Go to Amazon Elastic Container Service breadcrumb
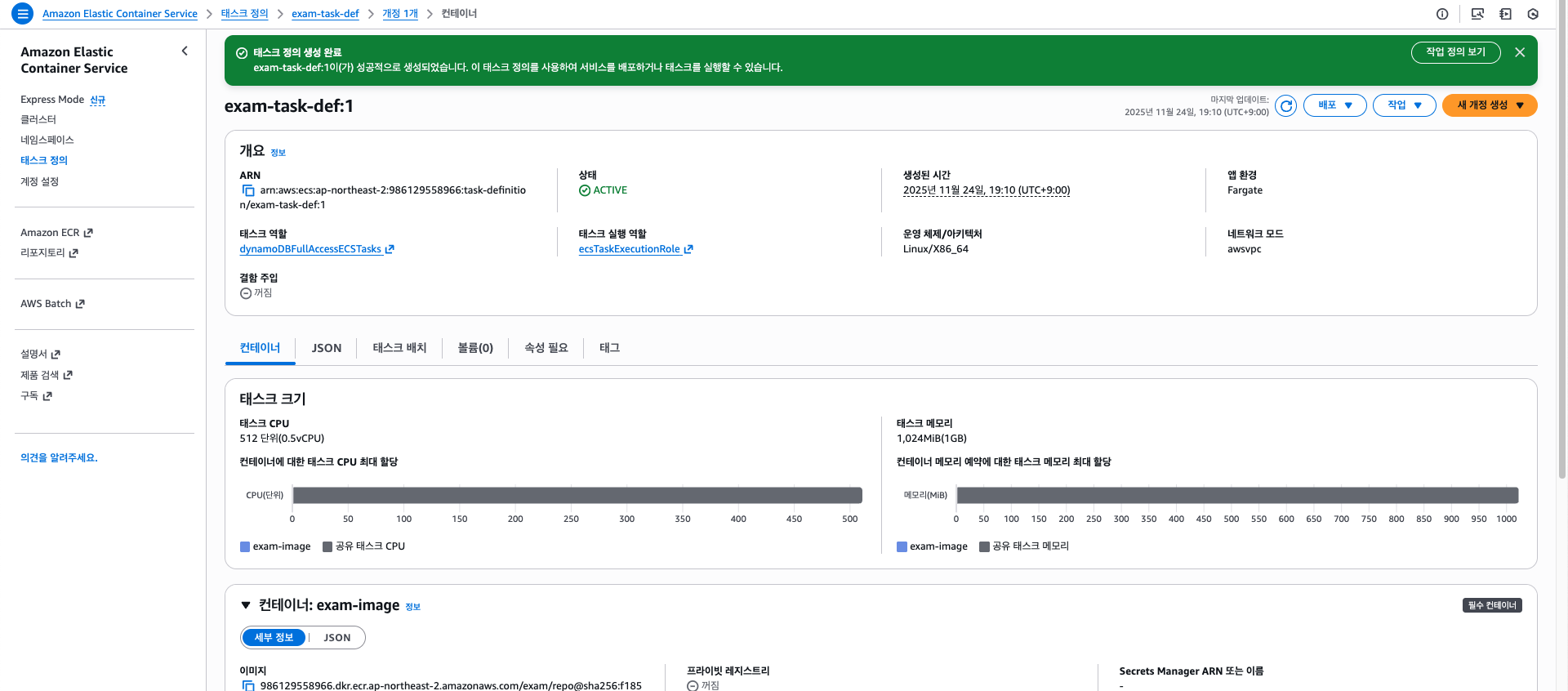 coord(120,14)
